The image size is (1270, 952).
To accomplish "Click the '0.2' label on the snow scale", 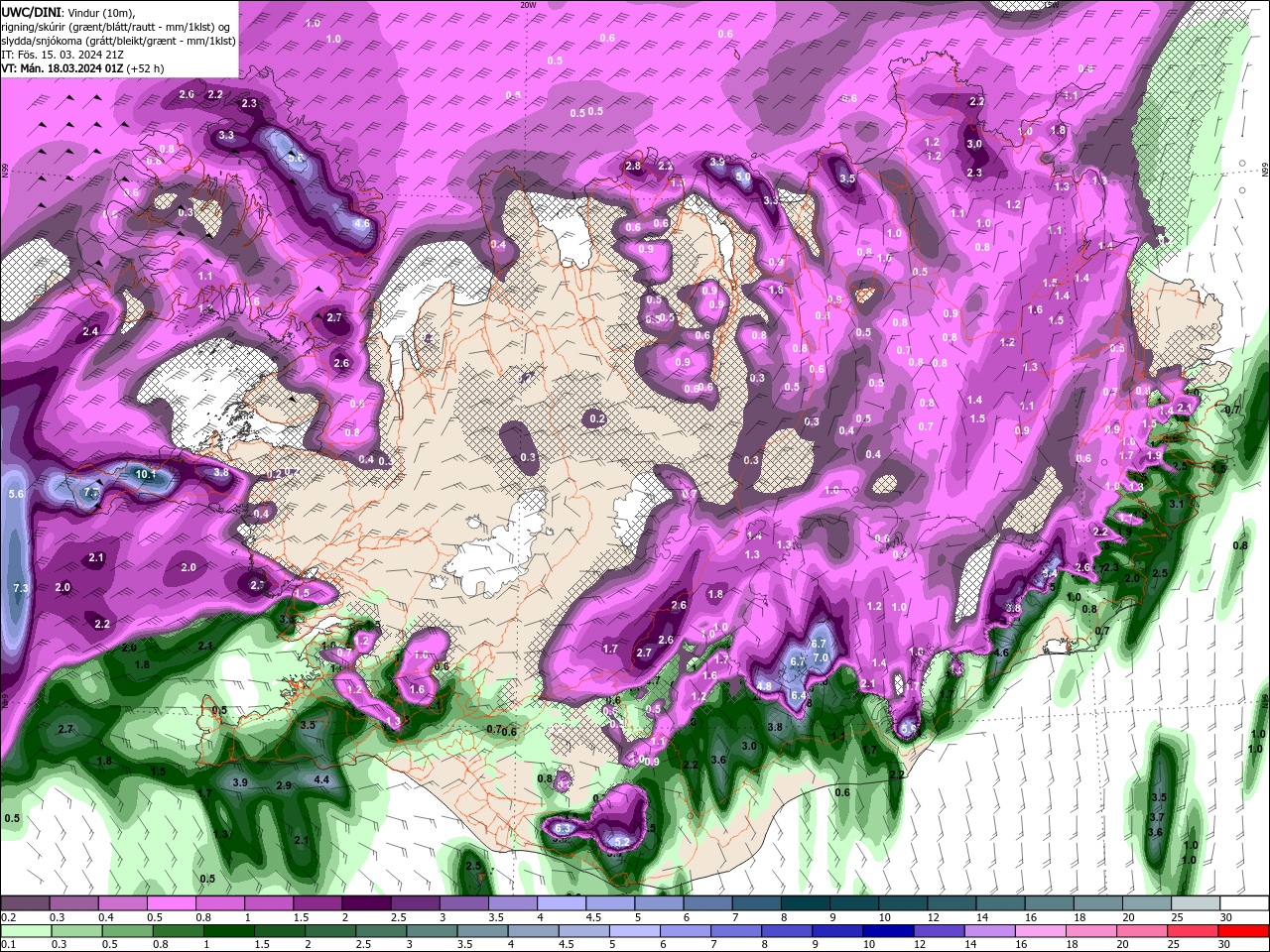I will tap(8, 917).
